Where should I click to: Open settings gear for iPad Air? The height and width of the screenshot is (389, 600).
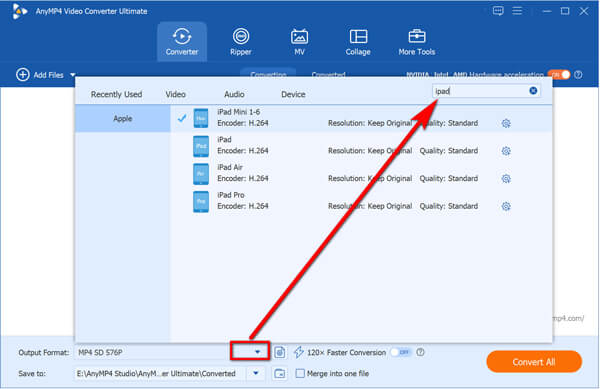click(506, 179)
